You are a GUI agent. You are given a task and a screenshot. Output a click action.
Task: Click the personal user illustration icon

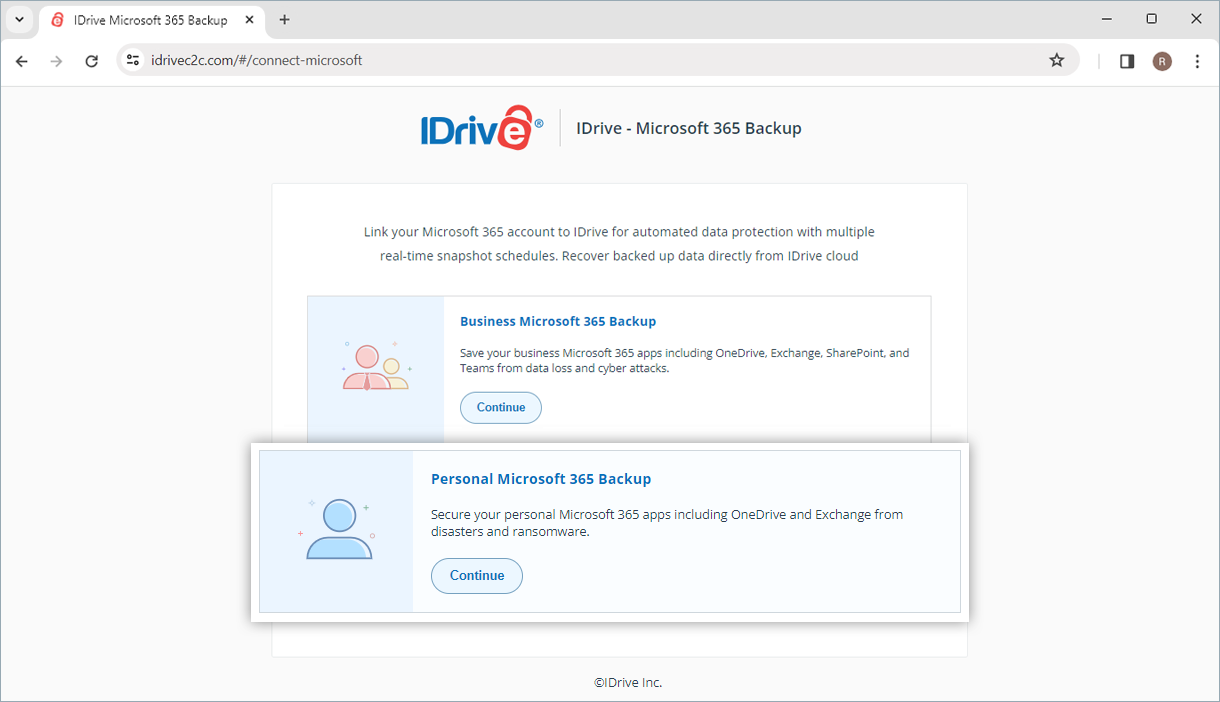[x=339, y=529]
